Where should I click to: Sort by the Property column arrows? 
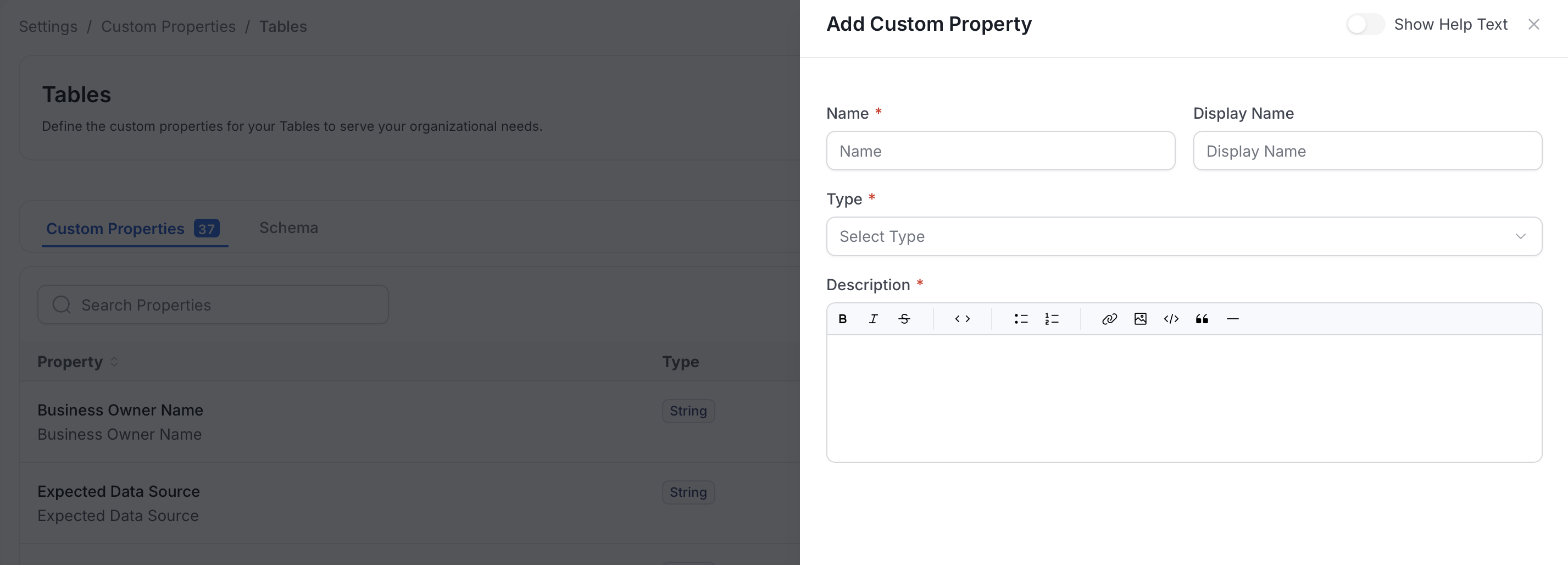114,362
